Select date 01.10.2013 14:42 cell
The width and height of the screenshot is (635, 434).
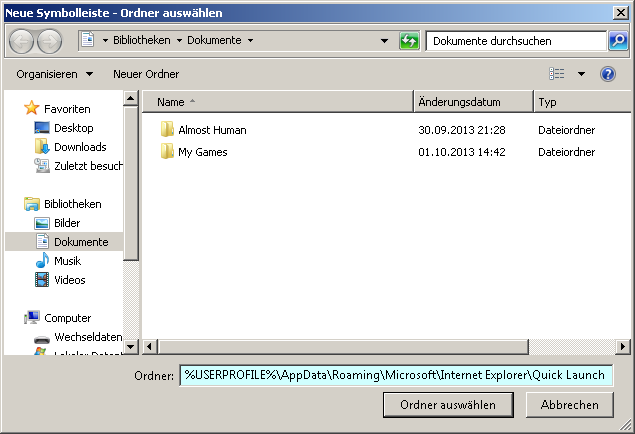(x=462, y=152)
